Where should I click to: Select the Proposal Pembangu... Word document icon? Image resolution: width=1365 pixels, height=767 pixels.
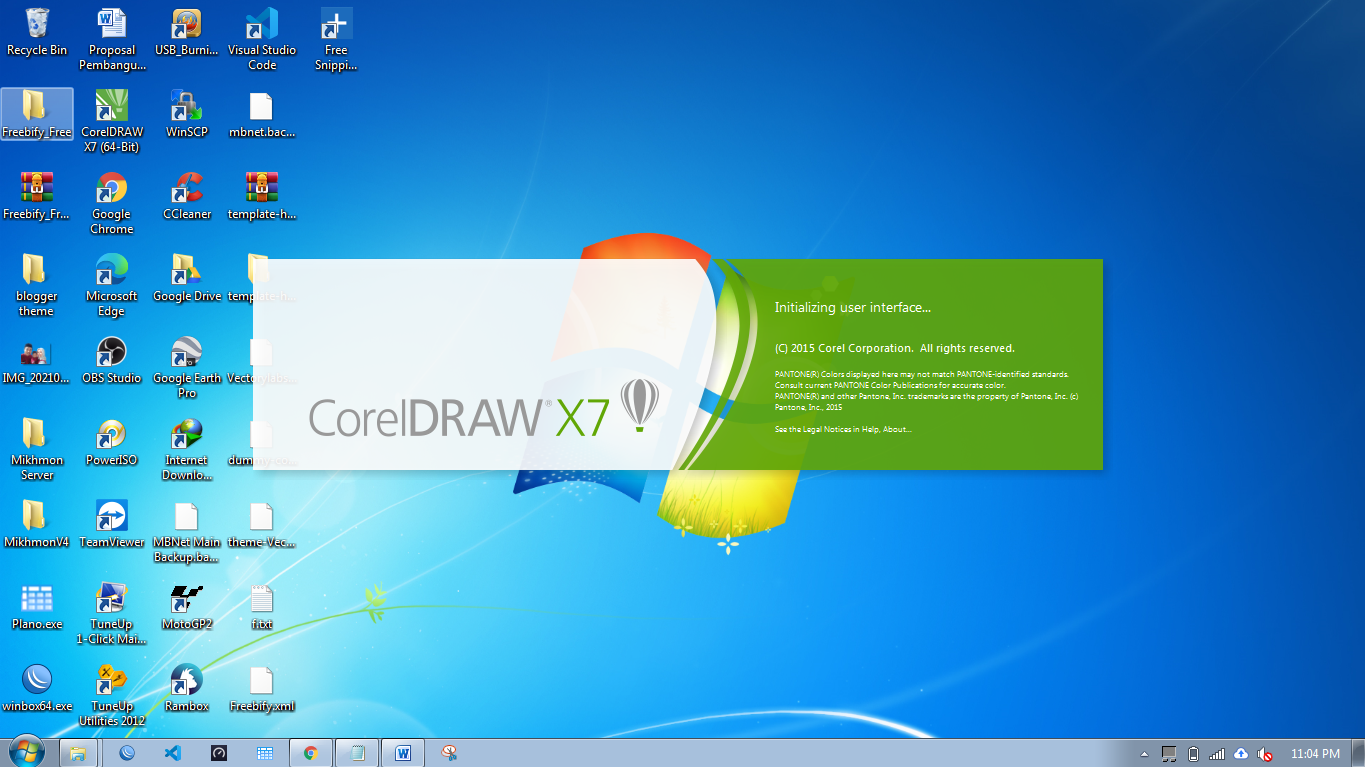click(x=111, y=40)
